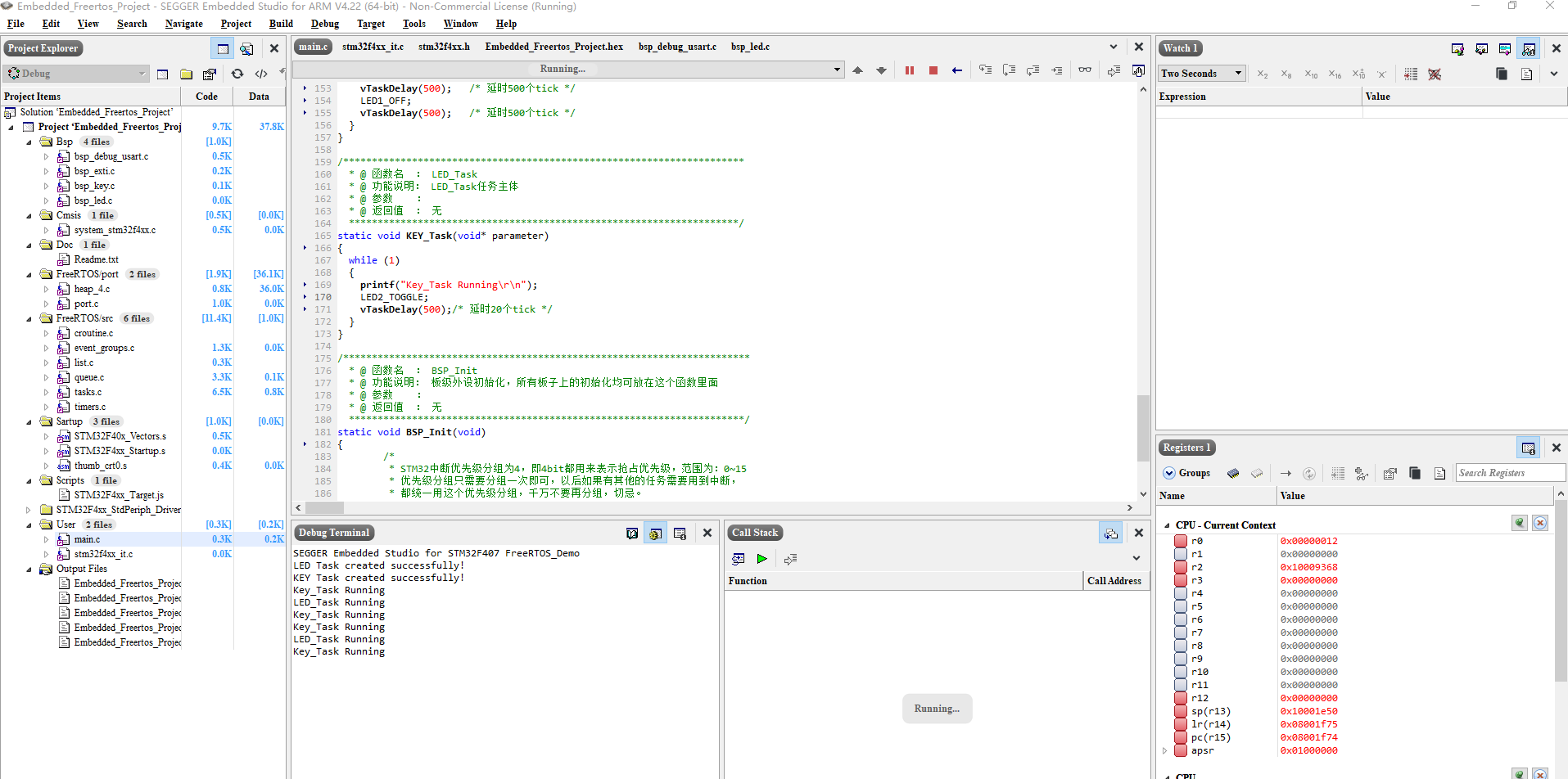This screenshot has height=779, width=1568.
Task: Click the remove all watches red X icon
Action: pos(1435,74)
